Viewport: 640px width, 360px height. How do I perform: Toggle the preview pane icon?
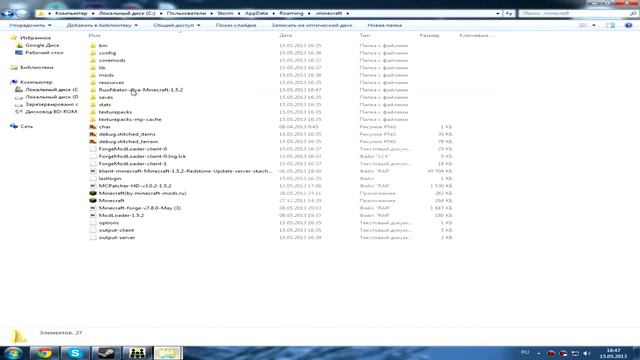coord(610,25)
